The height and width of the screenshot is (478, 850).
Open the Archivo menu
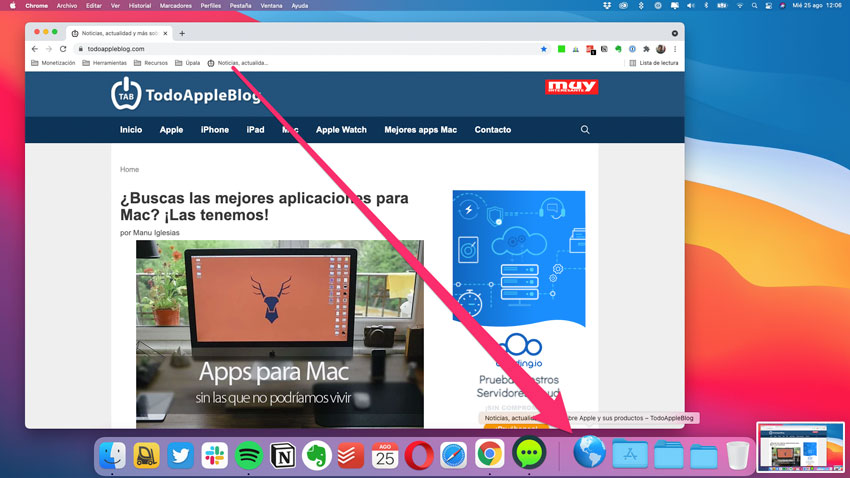(67, 5)
